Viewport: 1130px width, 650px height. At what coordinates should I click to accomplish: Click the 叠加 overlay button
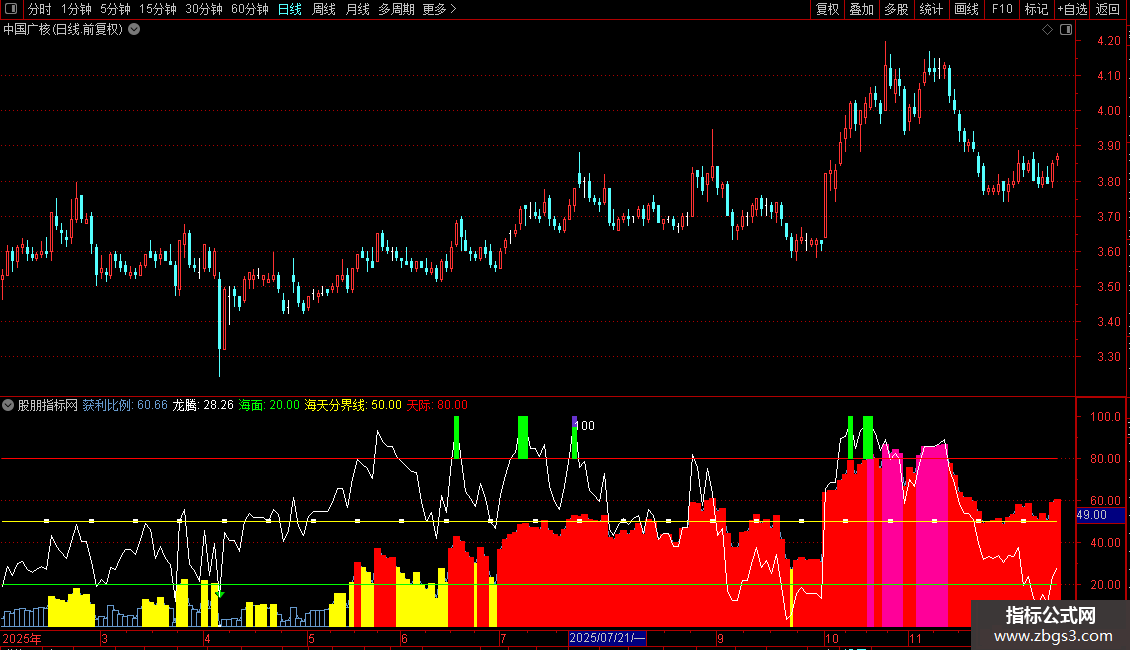(861, 9)
